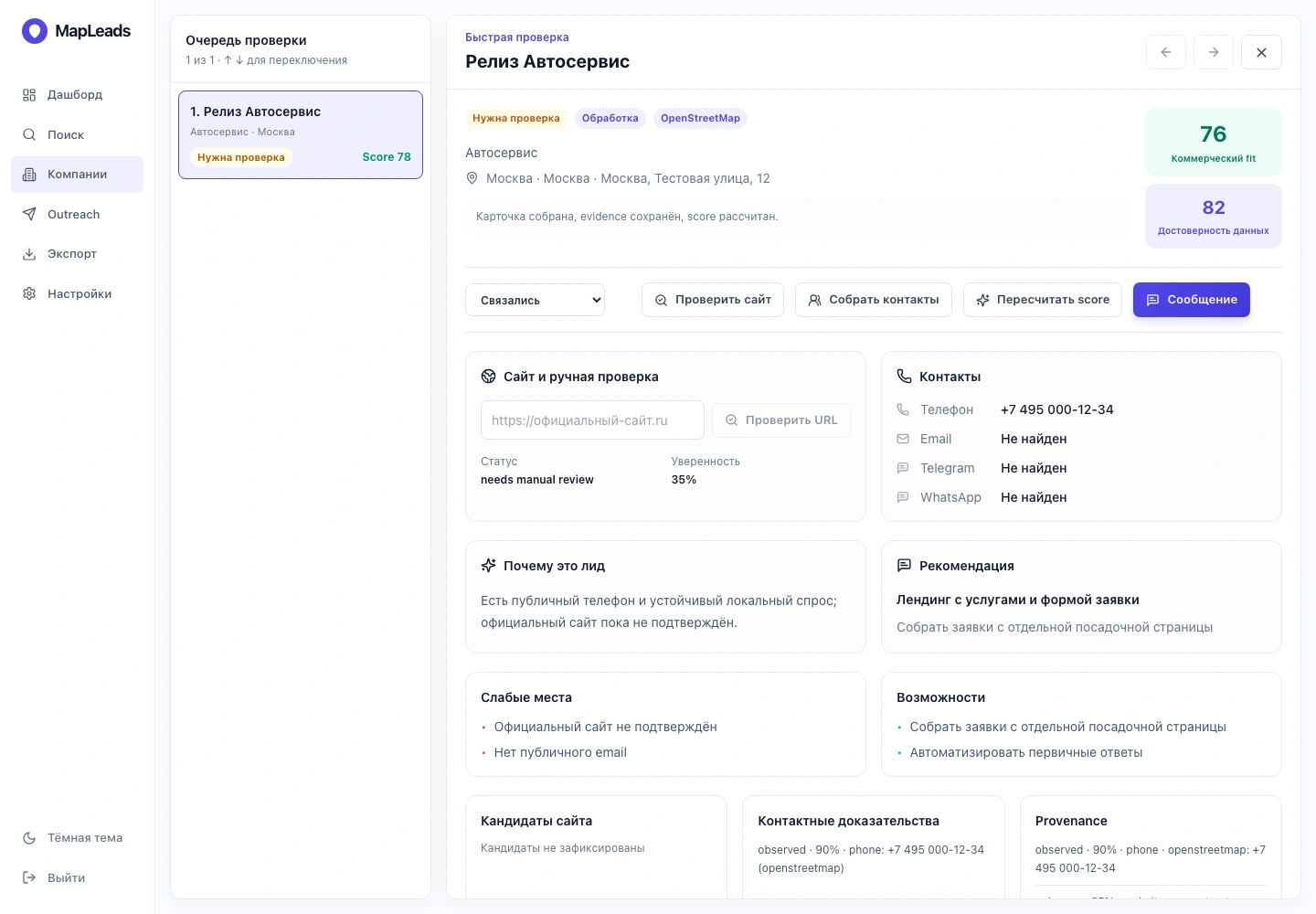The width and height of the screenshot is (1316, 914).
Task: Click the phone icon beside Контакты heading
Action: point(905,377)
